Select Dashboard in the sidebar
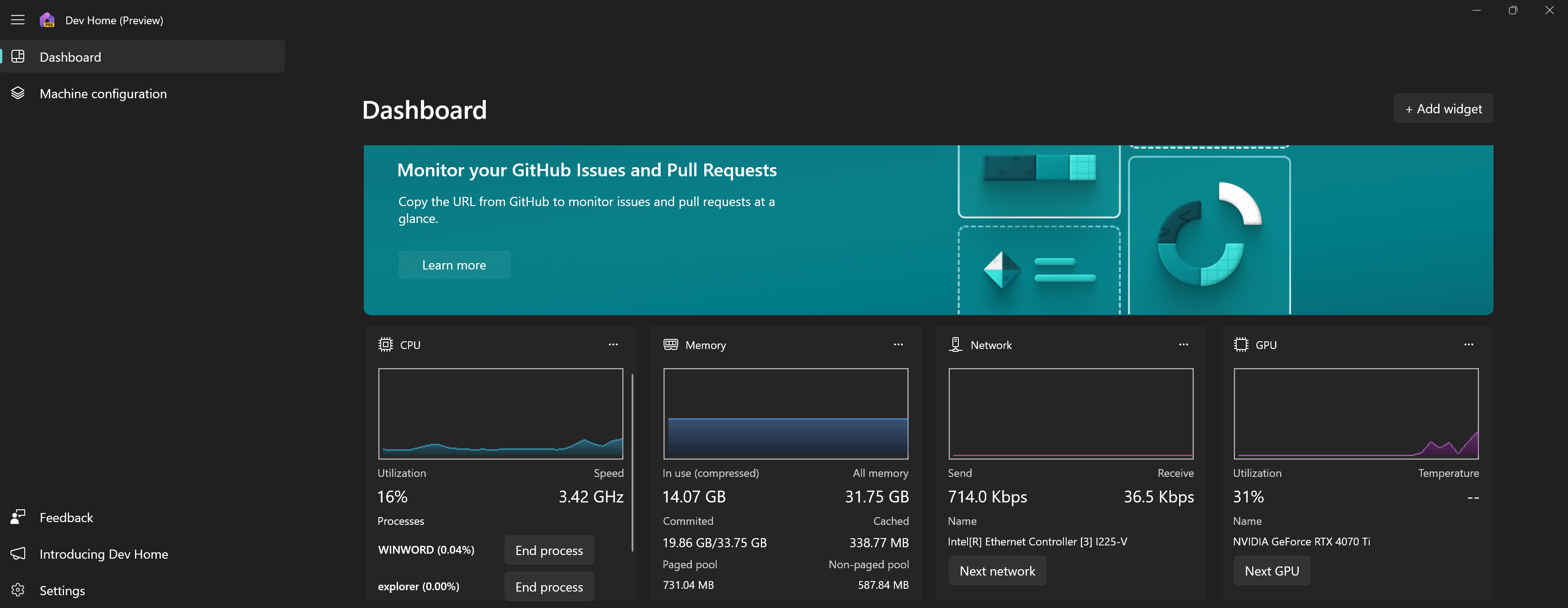This screenshot has height=608, width=1568. click(70, 57)
